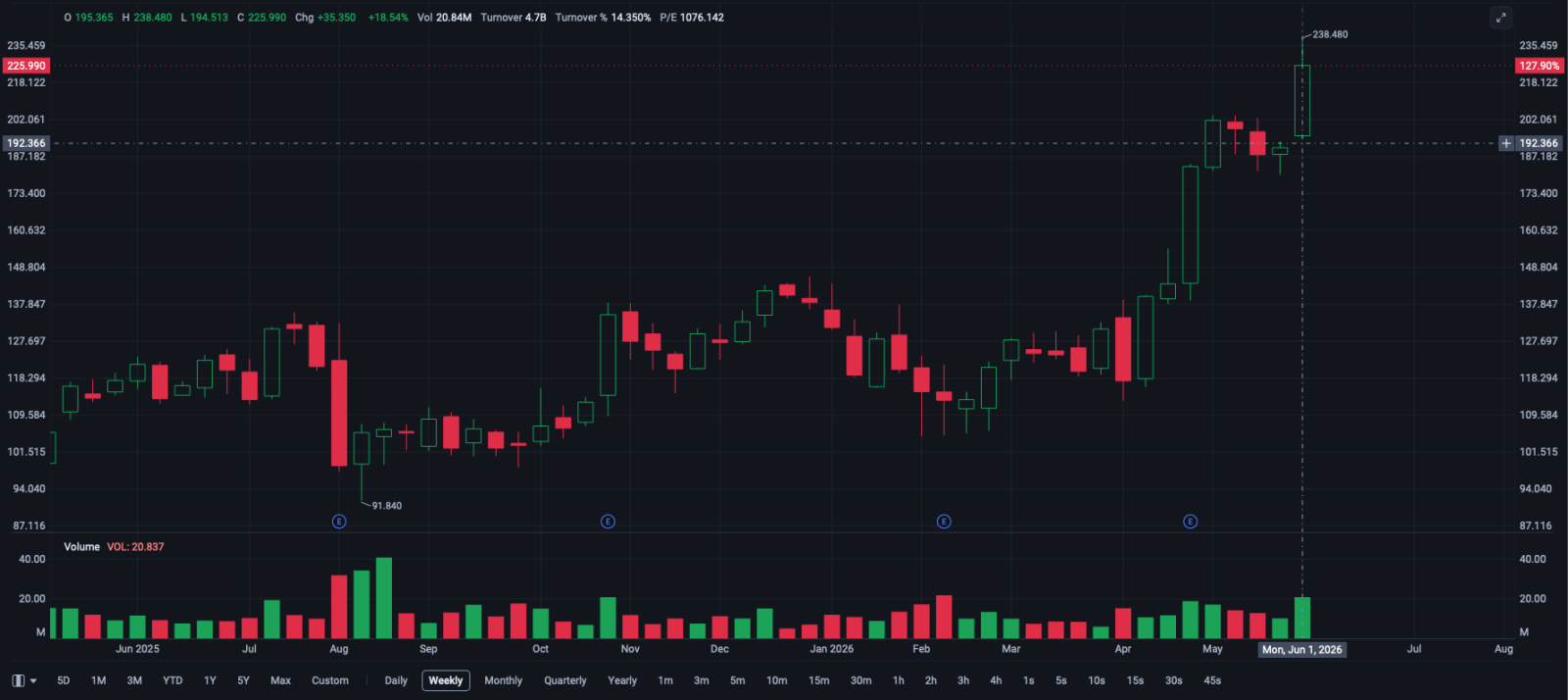Click the red 225.990 price tag
Image resolution: width=1568 pixels, height=700 pixels.
[x=26, y=66]
